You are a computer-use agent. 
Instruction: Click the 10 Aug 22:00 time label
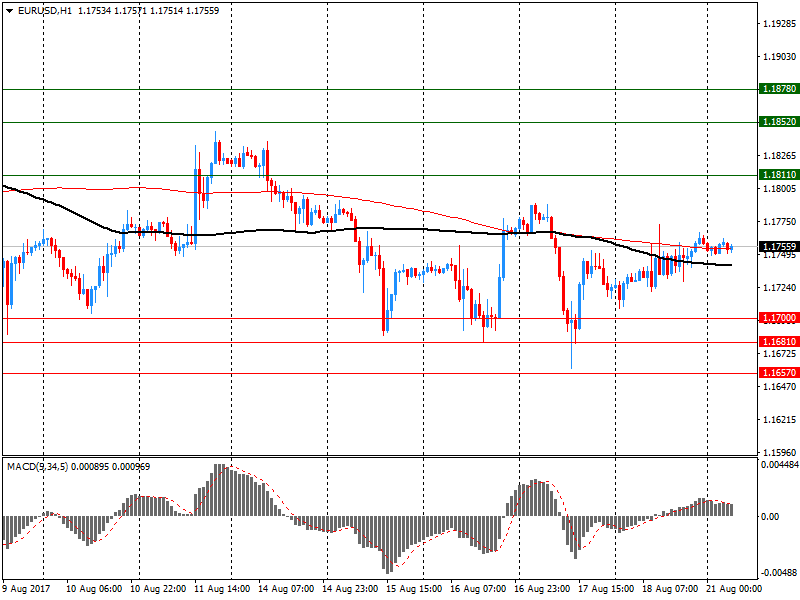pos(158,589)
